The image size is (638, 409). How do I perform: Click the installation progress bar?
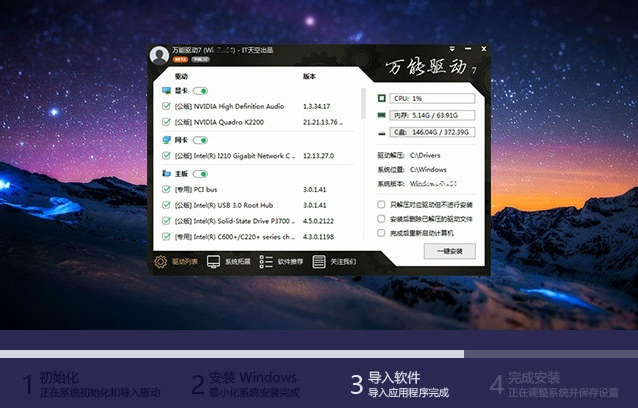pos(319,354)
